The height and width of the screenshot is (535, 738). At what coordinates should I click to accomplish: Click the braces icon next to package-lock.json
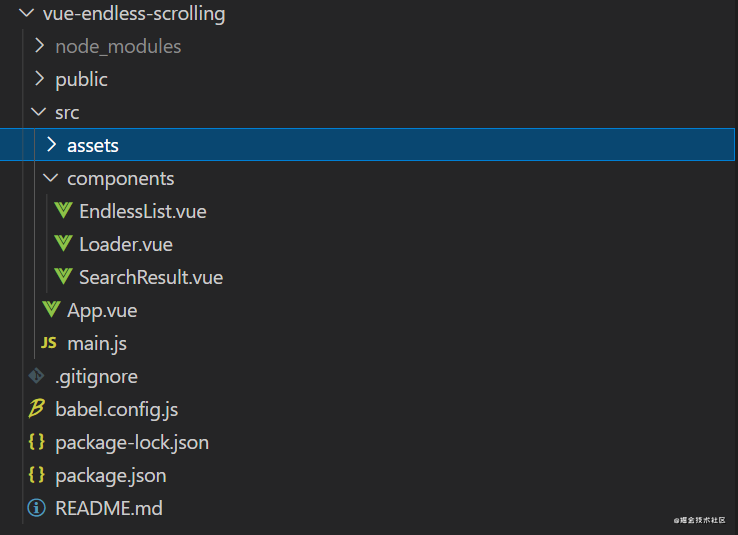[36, 442]
